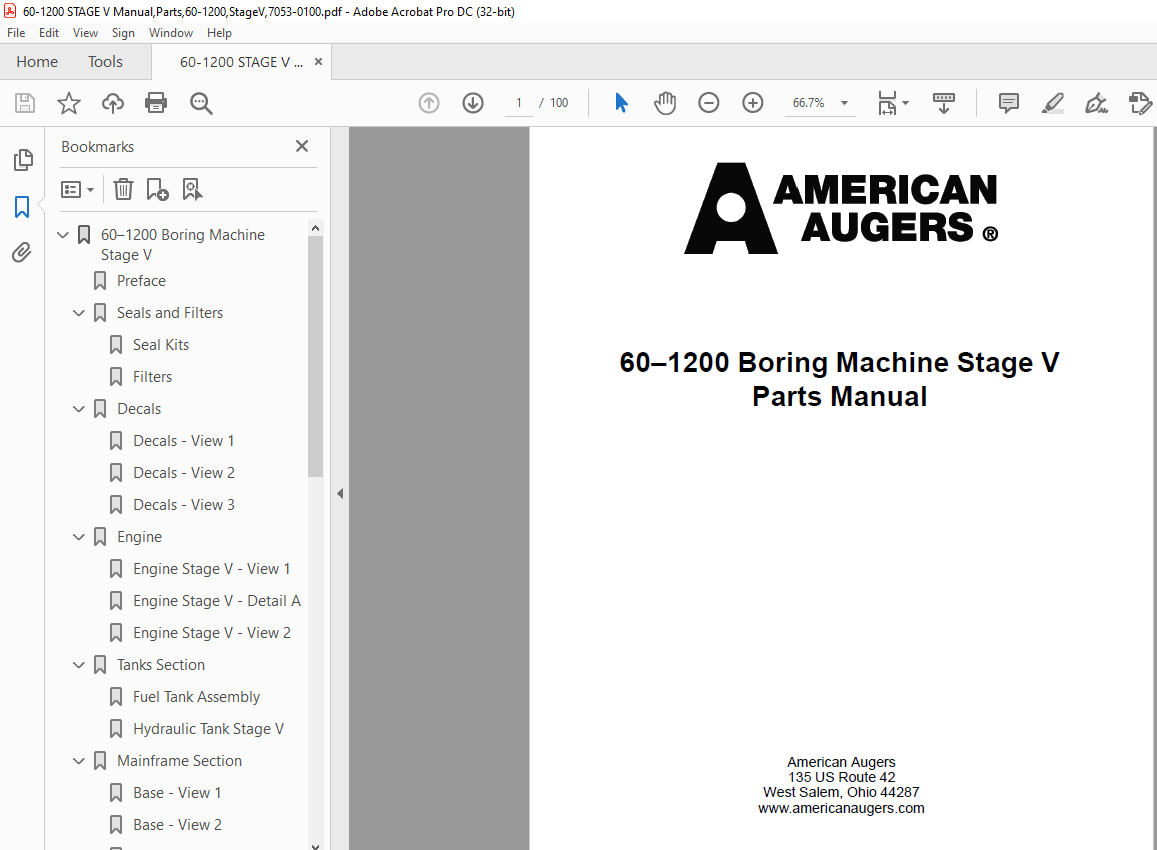Open the Base - View 1 bookmark
The height and width of the screenshot is (850, 1157).
tap(177, 793)
